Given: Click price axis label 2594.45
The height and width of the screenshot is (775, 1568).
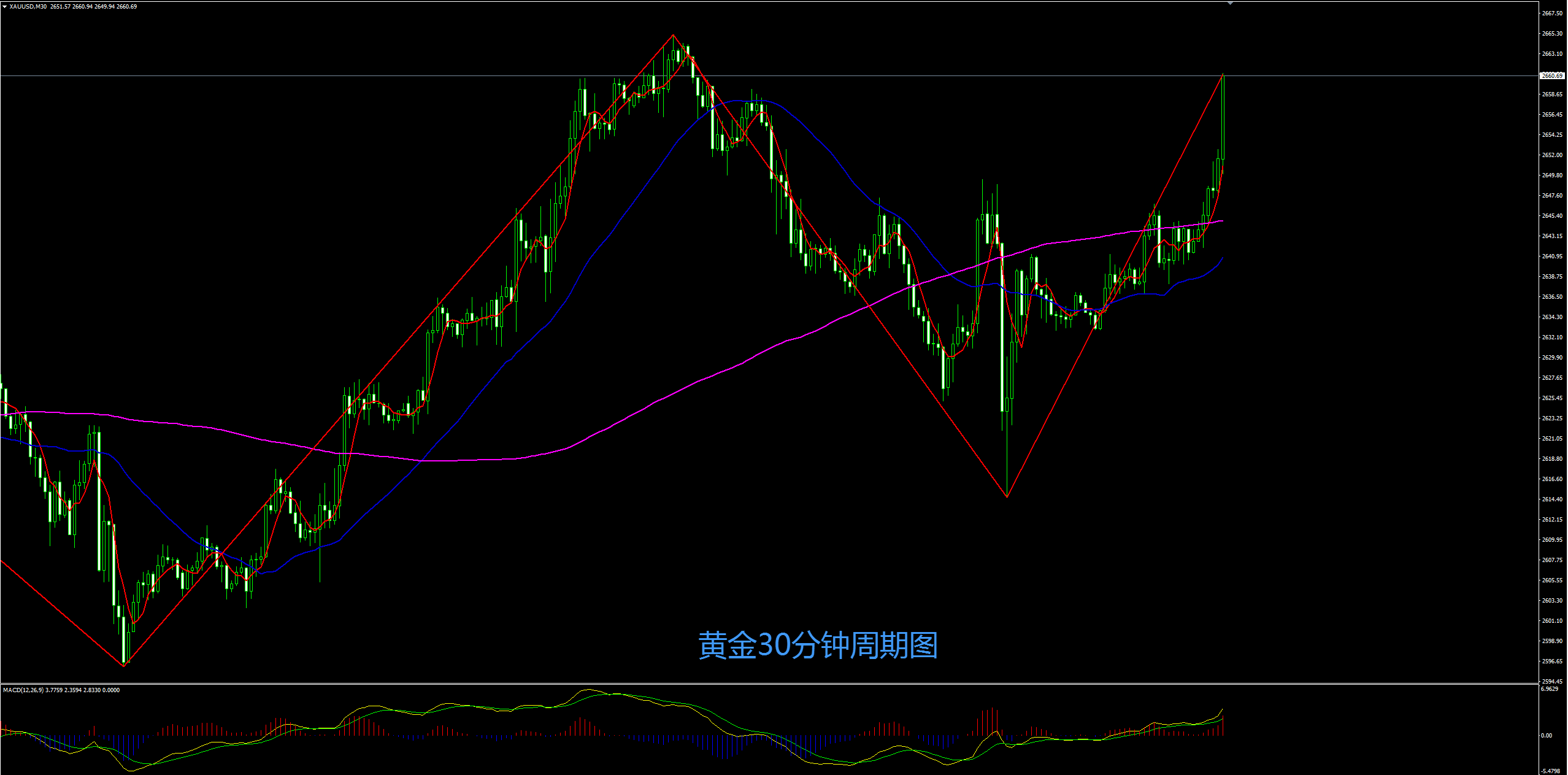Looking at the screenshot, I should (x=1552, y=682).
